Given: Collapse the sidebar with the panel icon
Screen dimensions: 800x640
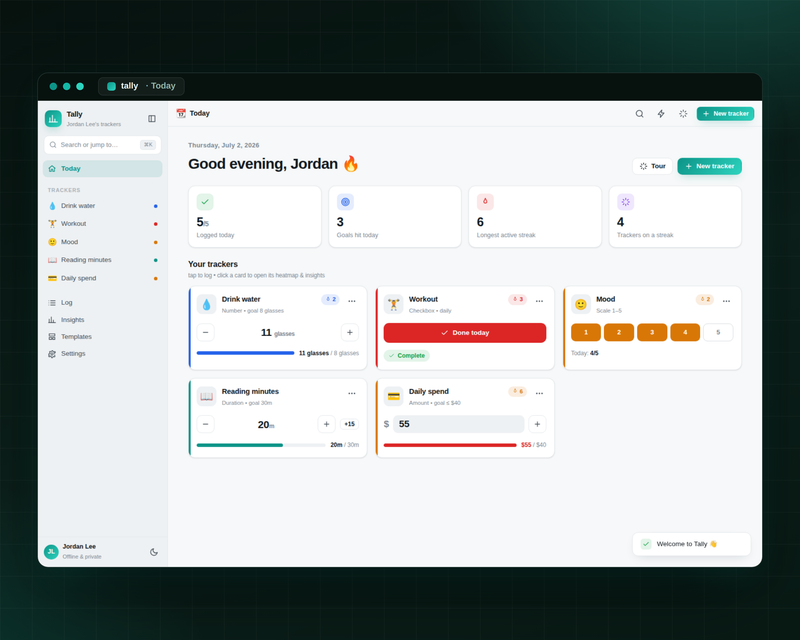Looking at the screenshot, I should (152, 118).
